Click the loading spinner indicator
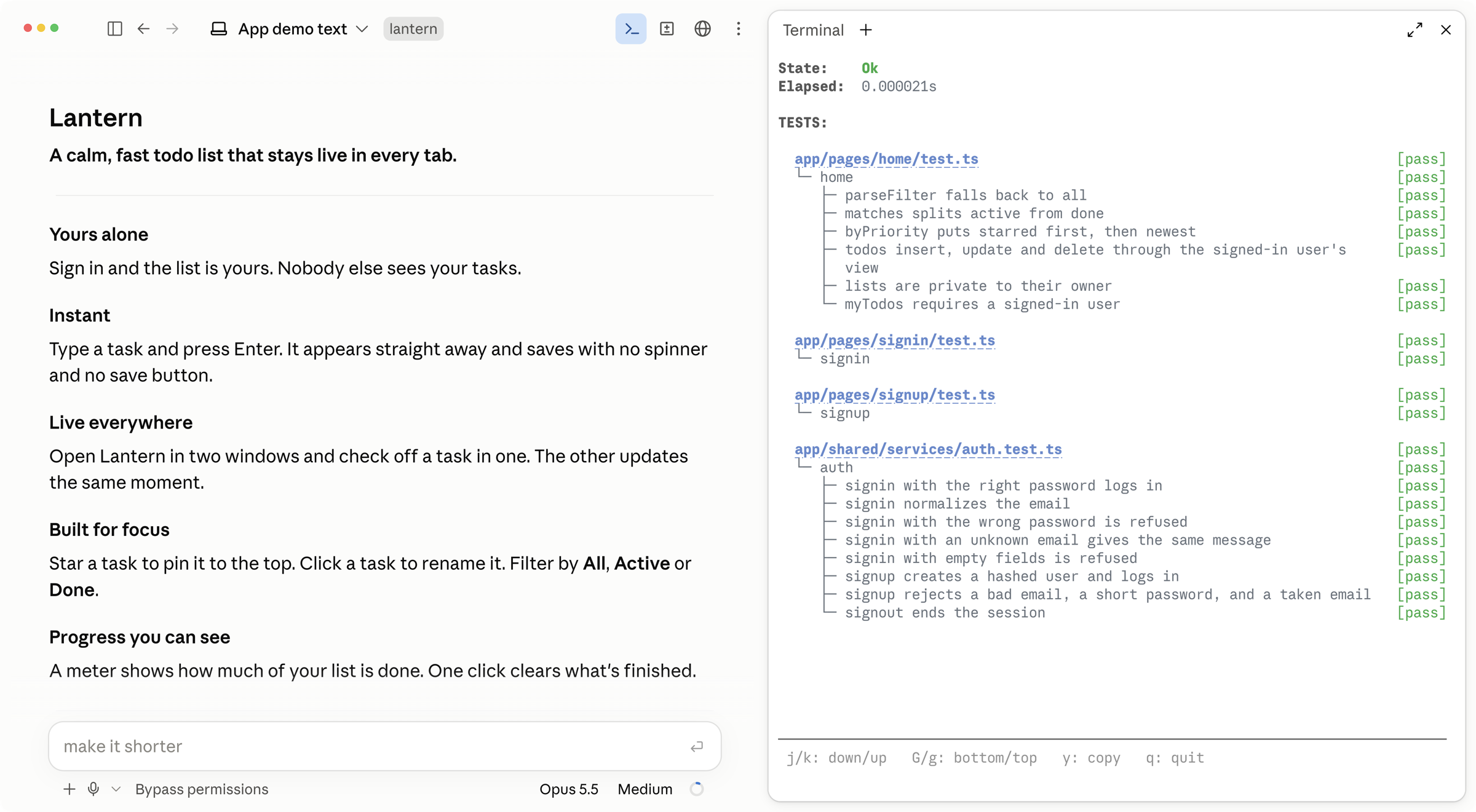 coord(697,789)
